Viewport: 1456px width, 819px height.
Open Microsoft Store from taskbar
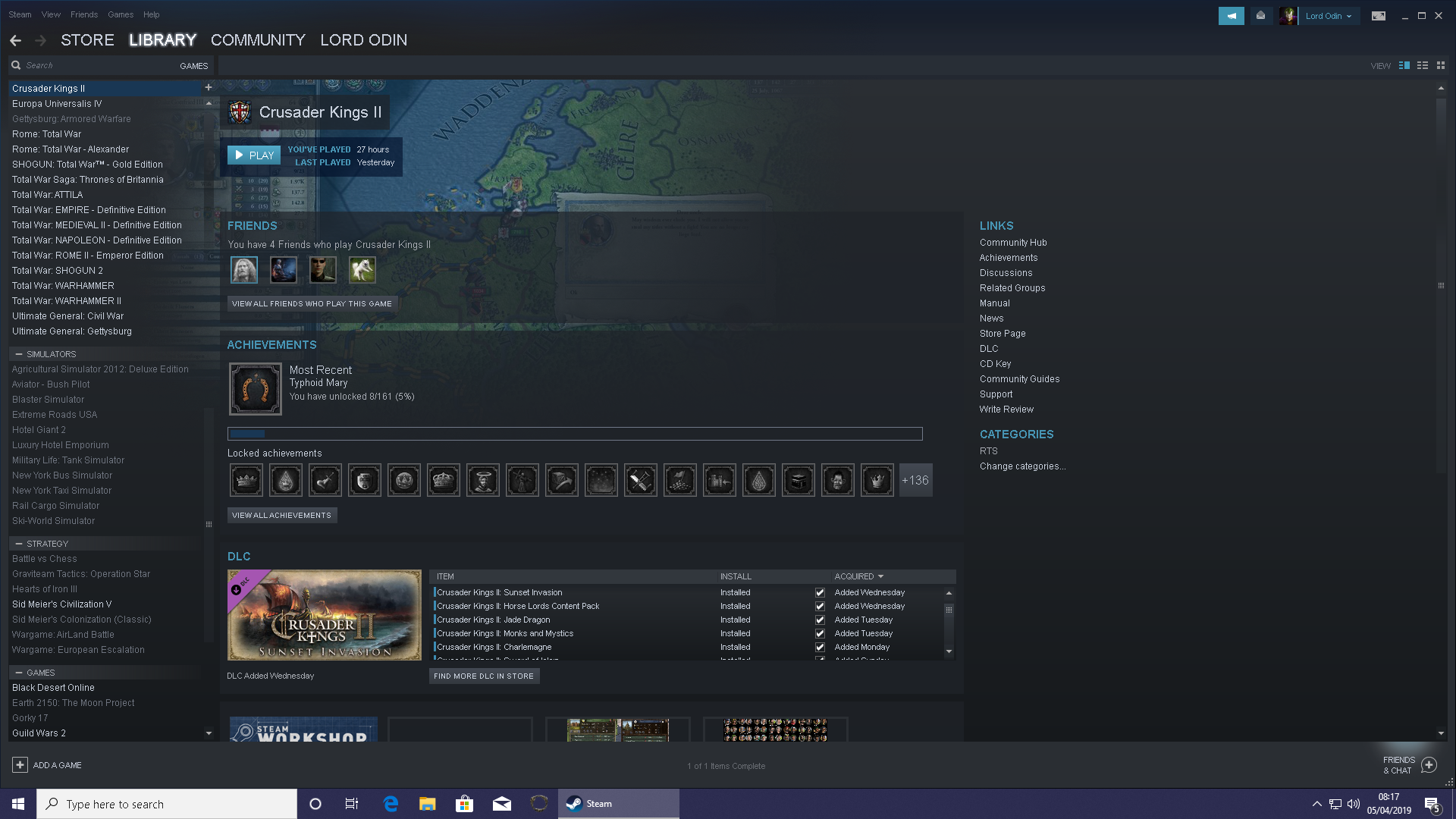click(464, 804)
